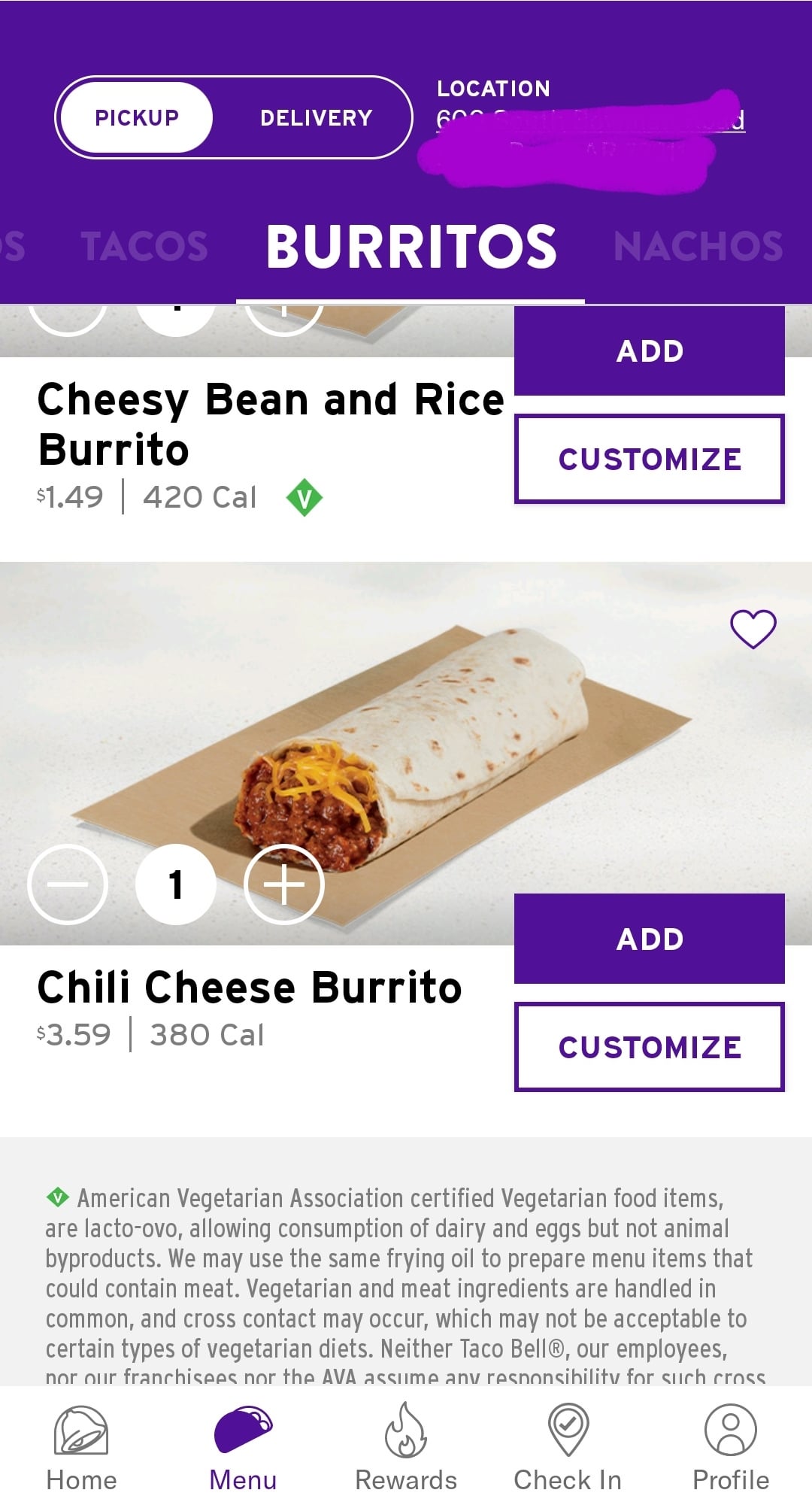Add Chili Cheese Burrito to order

(650, 939)
